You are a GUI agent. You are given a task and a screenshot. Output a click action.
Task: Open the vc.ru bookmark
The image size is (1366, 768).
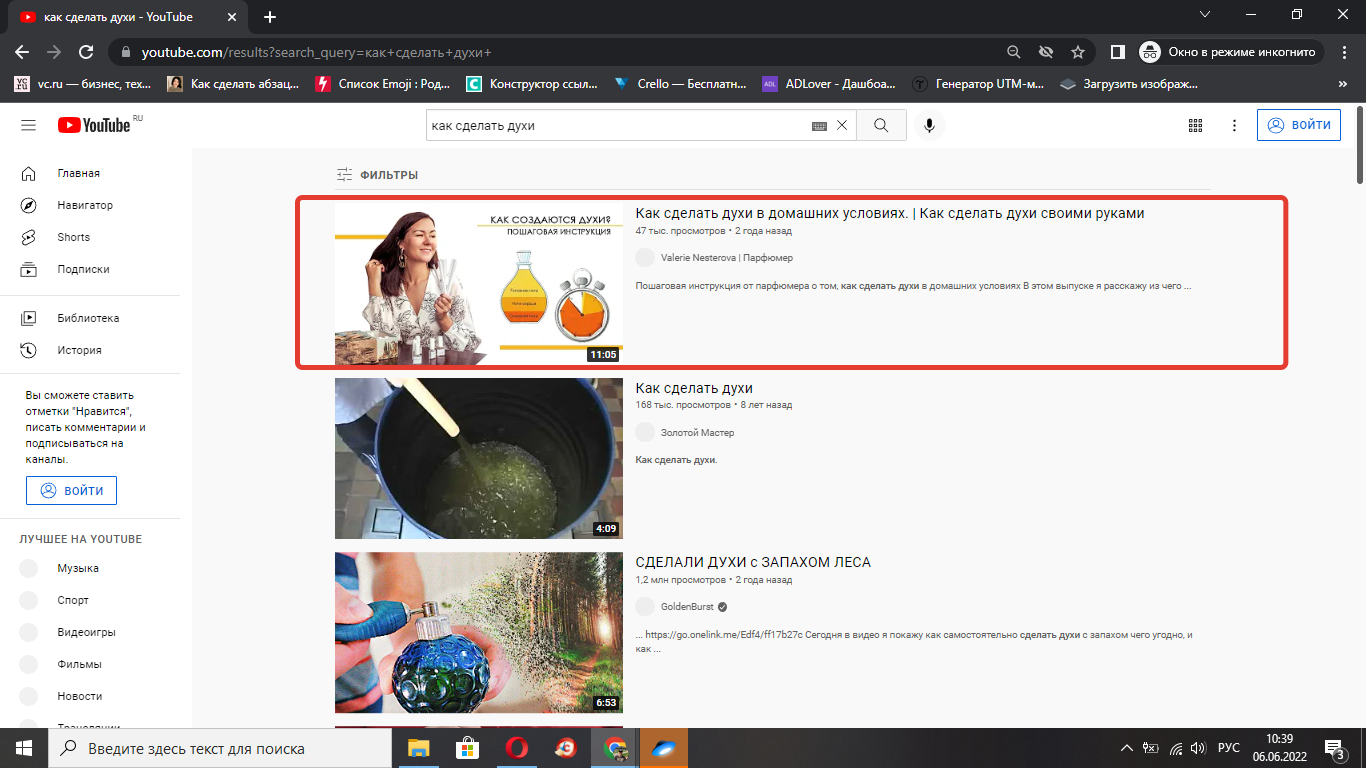[83, 84]
